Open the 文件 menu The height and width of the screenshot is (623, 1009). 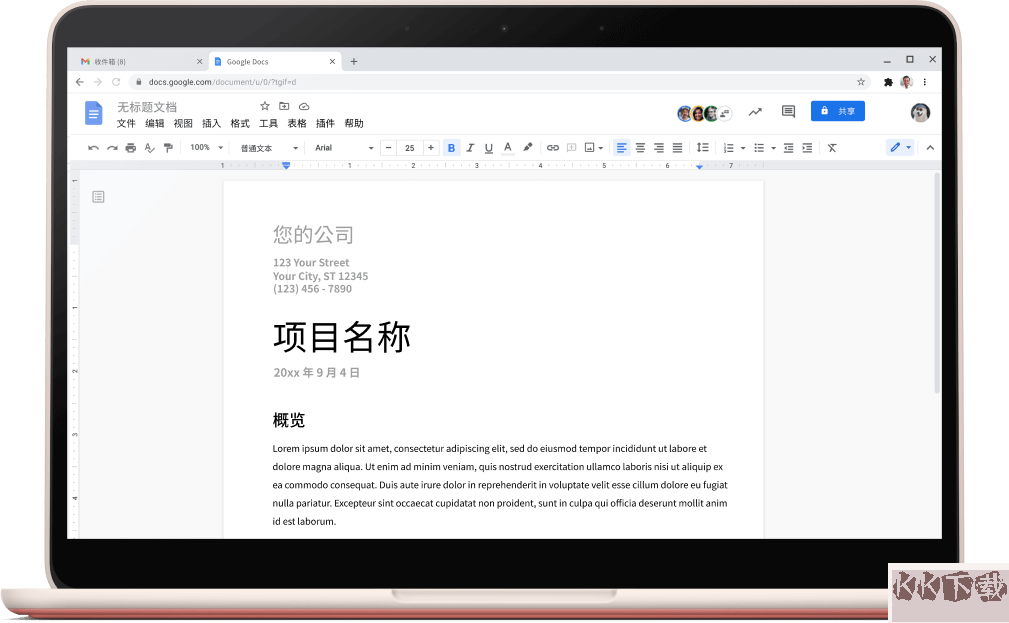click(x=126, y=124)
